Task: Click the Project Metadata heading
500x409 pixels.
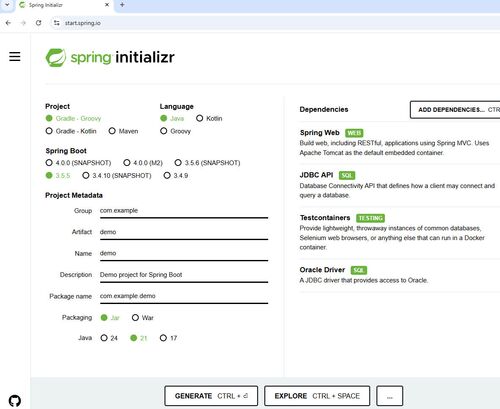Action: coord(74,195)
